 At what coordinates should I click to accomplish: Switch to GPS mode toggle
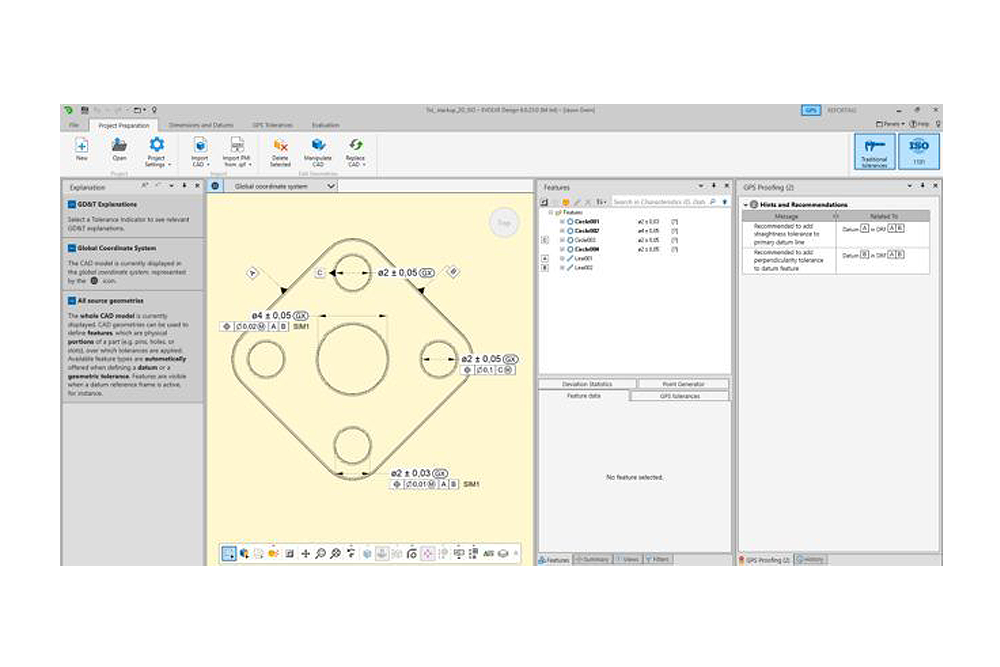(811, 110)
